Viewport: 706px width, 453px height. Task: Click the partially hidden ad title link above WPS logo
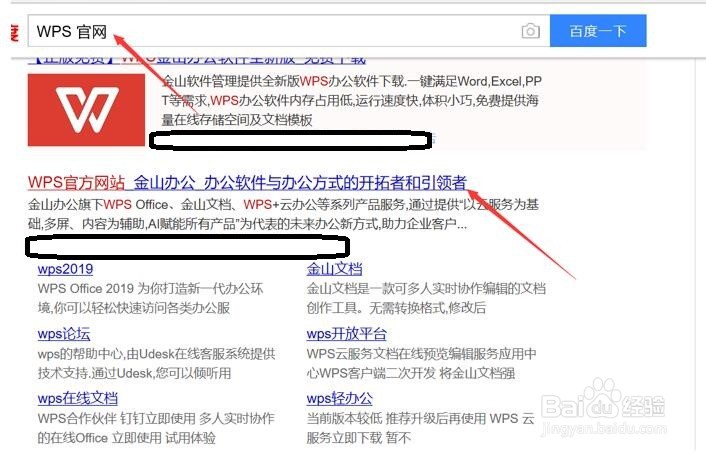[x=197, y=60]
